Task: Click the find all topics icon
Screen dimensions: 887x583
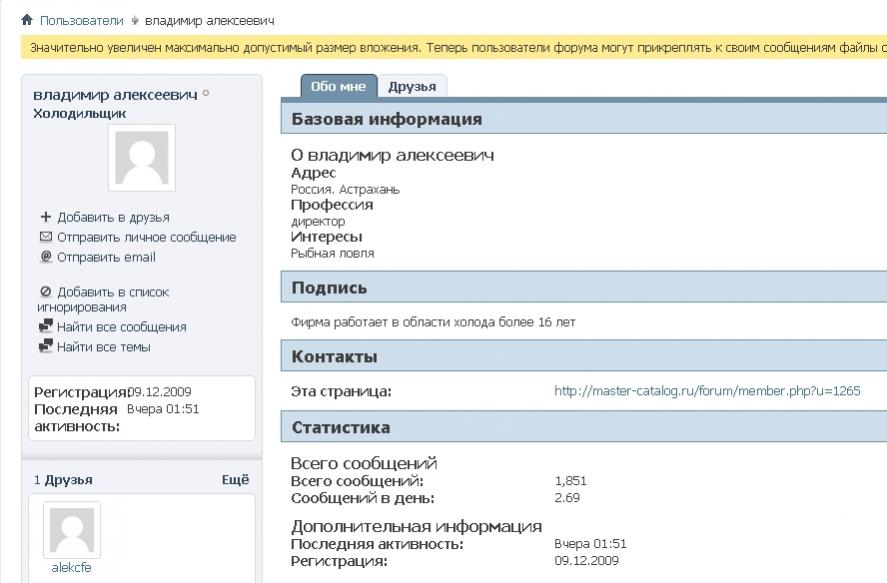Action: coord(45,347)
